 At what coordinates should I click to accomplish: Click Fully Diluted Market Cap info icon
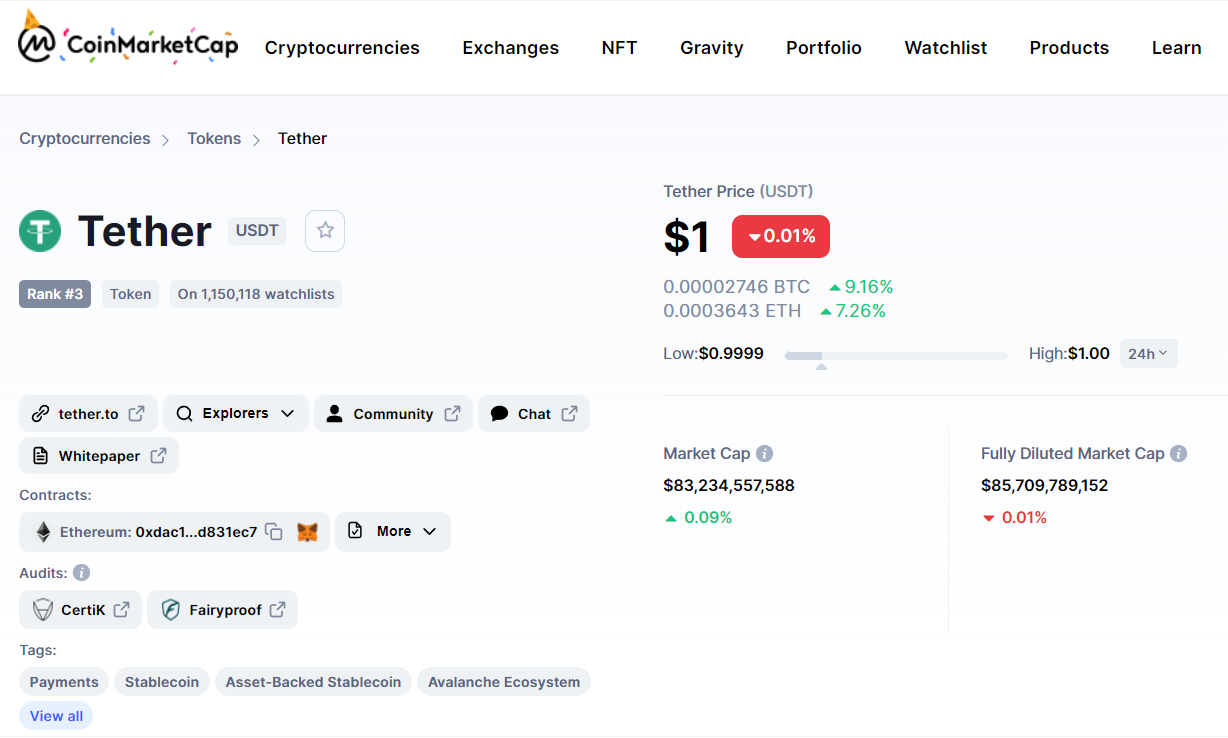coord(1179,453)
